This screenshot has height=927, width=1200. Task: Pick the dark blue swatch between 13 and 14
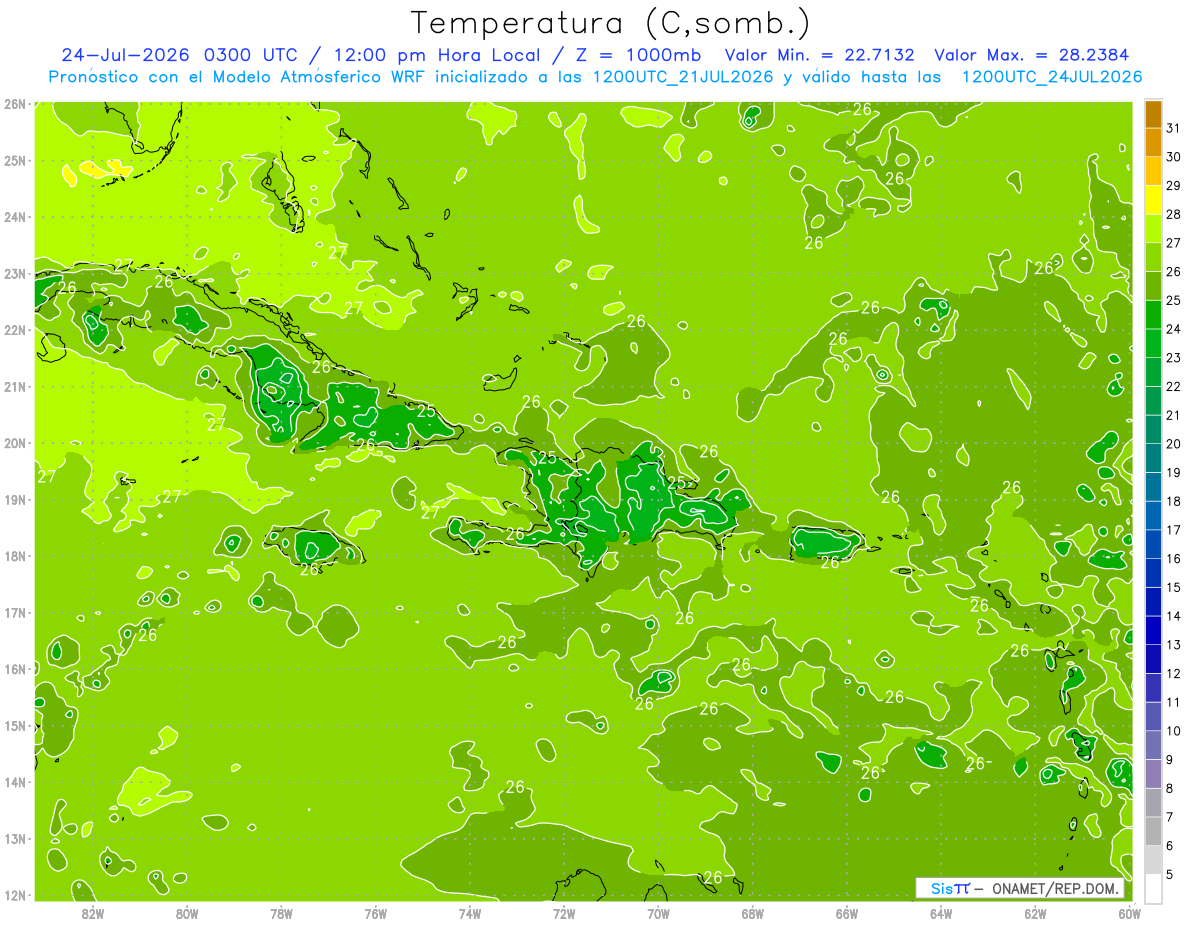[1153, 630]
